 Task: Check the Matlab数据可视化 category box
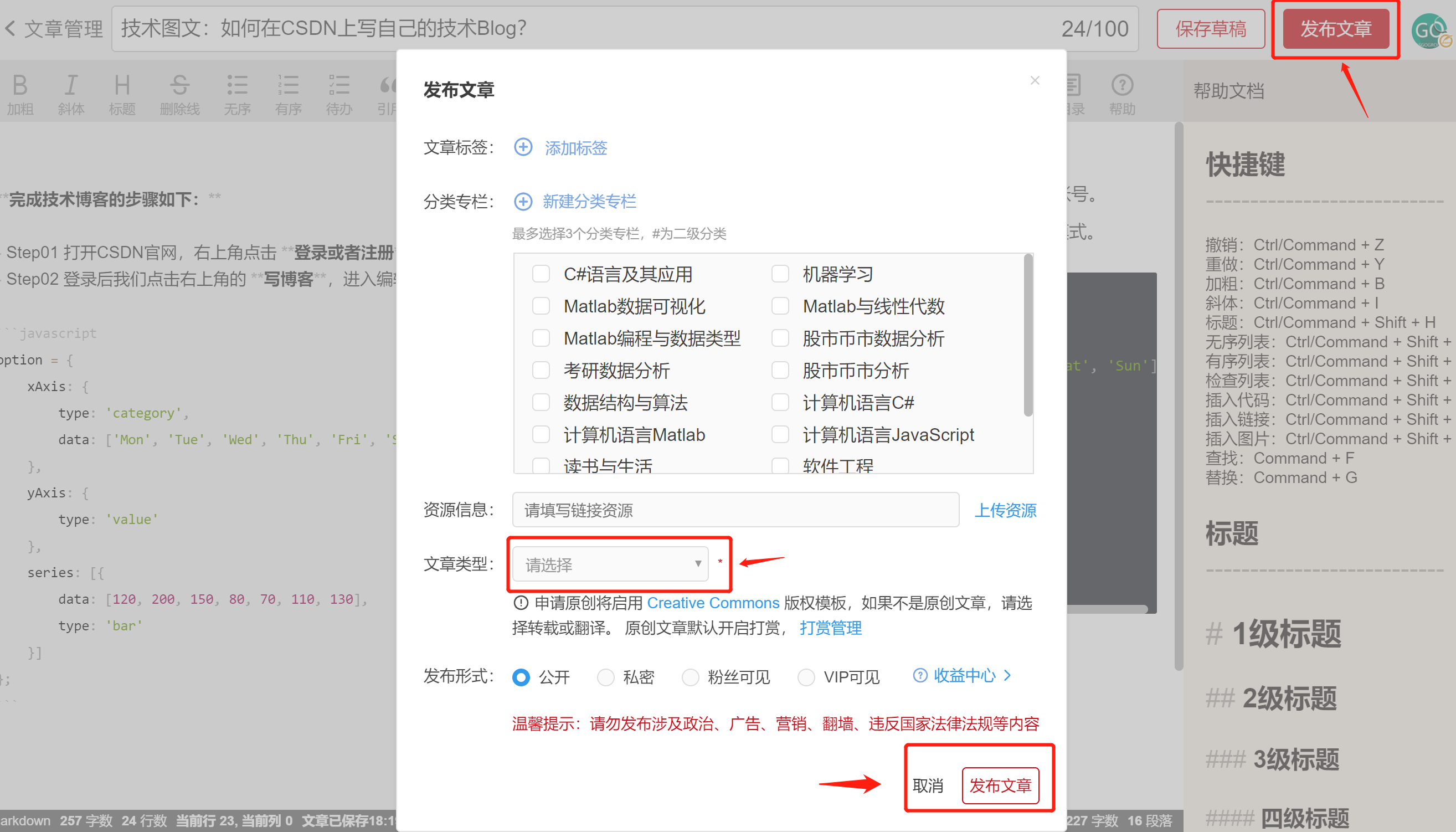[541, 306]
